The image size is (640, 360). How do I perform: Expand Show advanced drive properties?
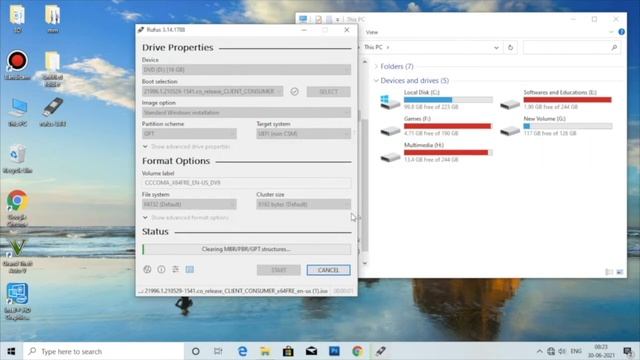(x=186, y=147)
